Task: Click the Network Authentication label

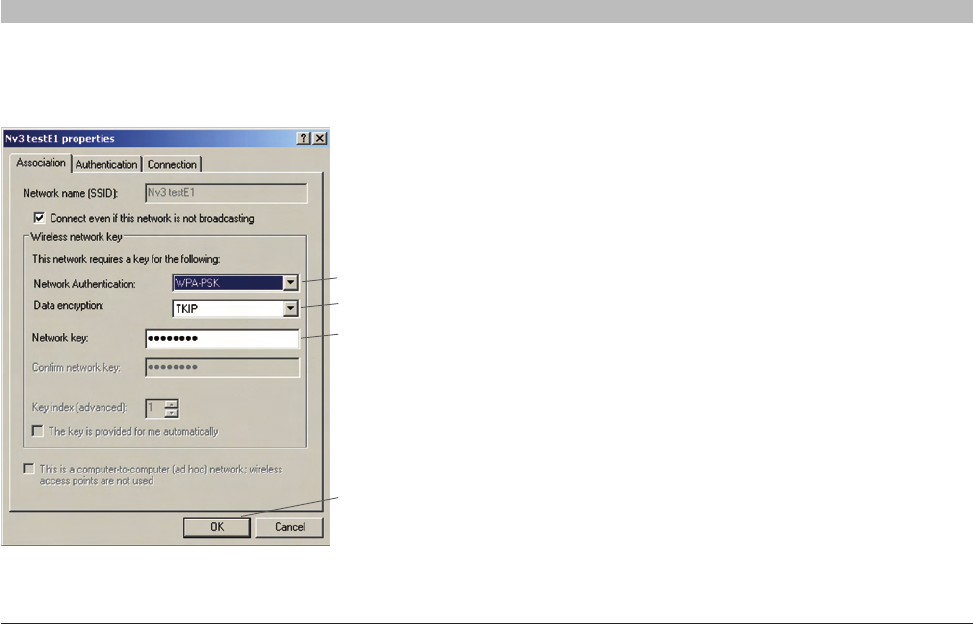Action: 84,284
